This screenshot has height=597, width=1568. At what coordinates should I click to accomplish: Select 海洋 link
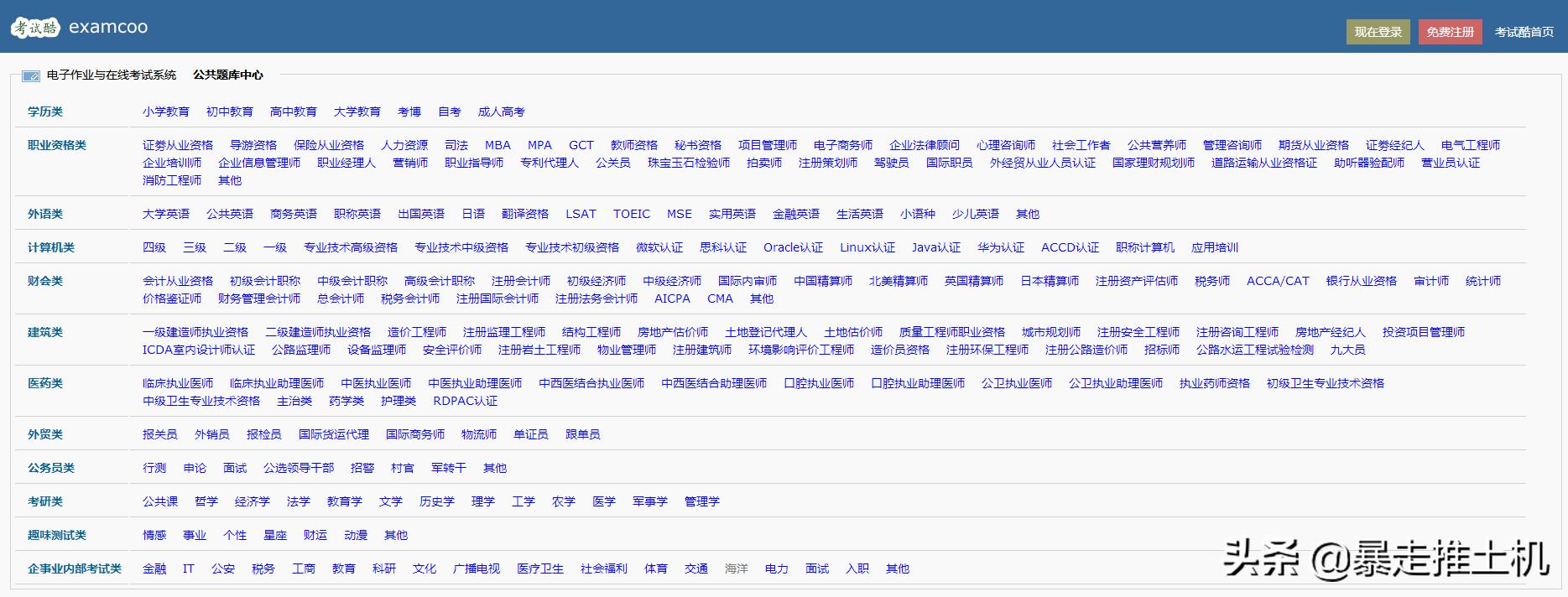coord(737,568)
